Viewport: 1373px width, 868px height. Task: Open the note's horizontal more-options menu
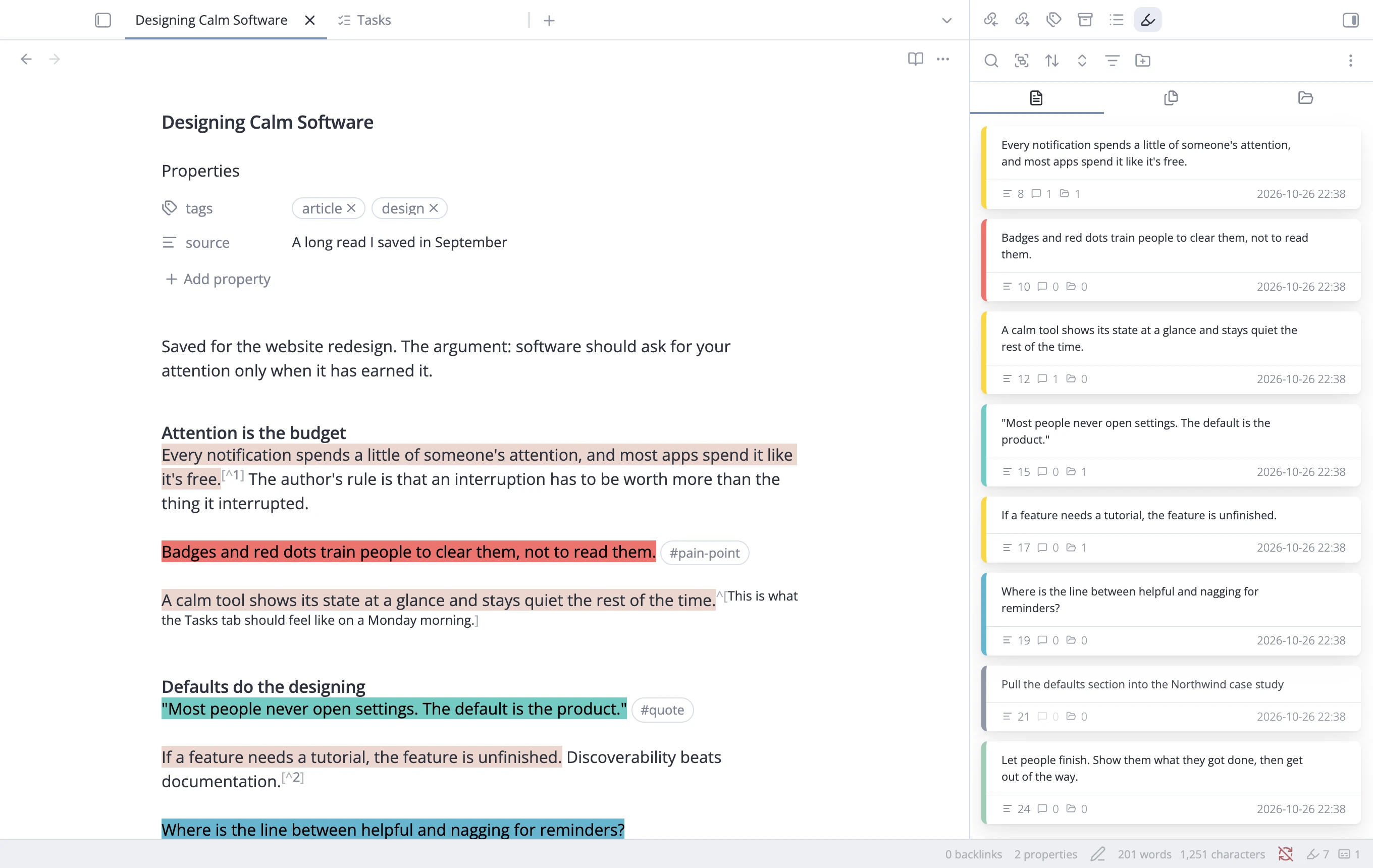click(x=943, y=59)
